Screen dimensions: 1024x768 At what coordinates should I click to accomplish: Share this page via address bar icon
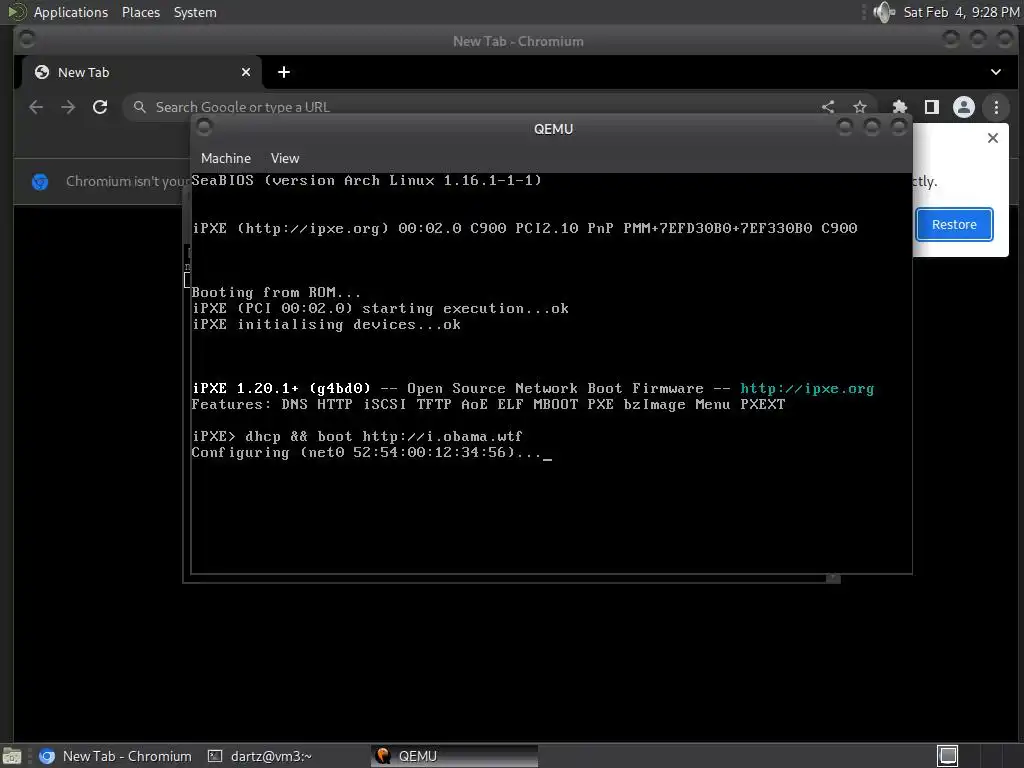pos(828,107)
